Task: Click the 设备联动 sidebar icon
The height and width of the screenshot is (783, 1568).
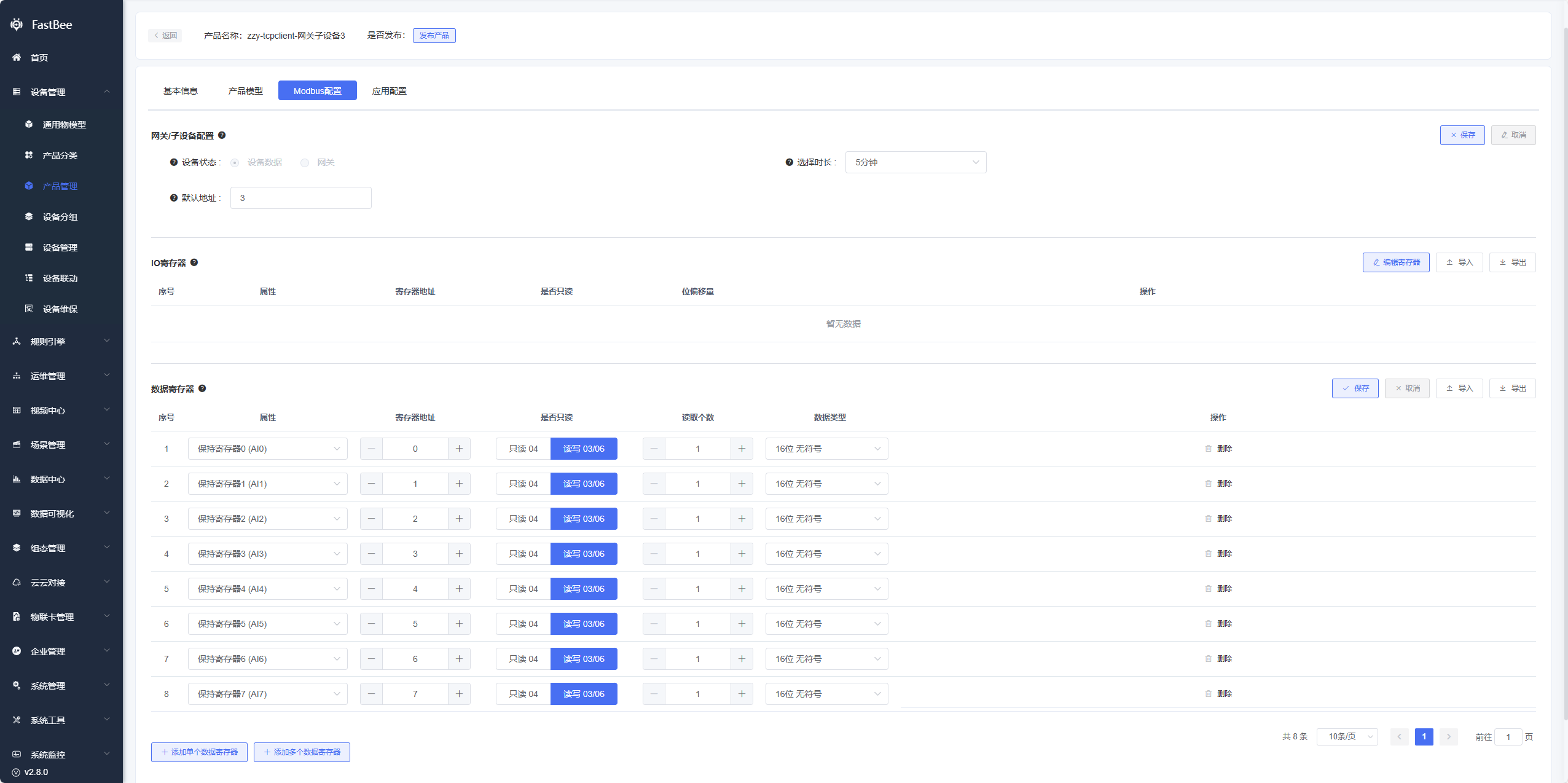Action: (29, 278)
